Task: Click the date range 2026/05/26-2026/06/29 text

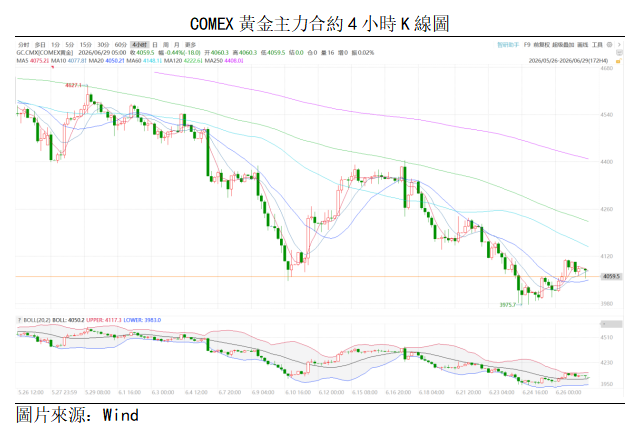Action: pyautogui.click(x=569, y=60)
